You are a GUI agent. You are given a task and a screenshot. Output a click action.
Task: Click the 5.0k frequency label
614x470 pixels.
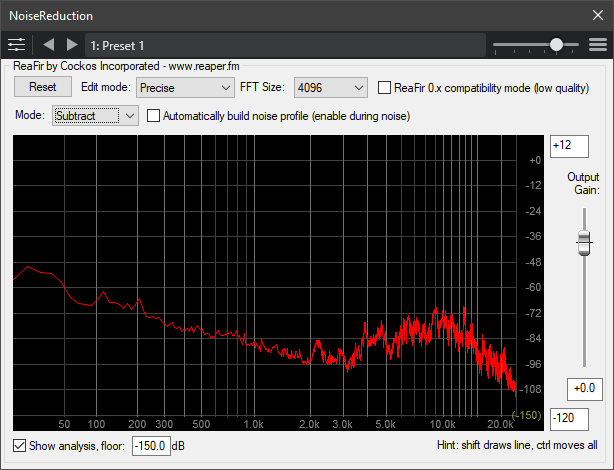[x=385, y=424]
